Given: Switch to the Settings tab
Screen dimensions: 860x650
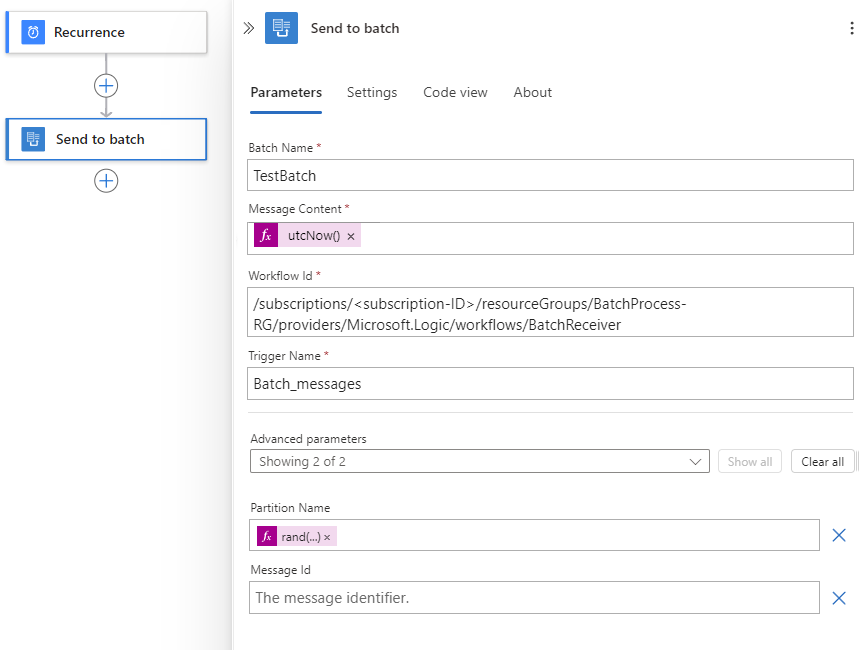Looking at the screenshot, I should click(x=371, y=92).
